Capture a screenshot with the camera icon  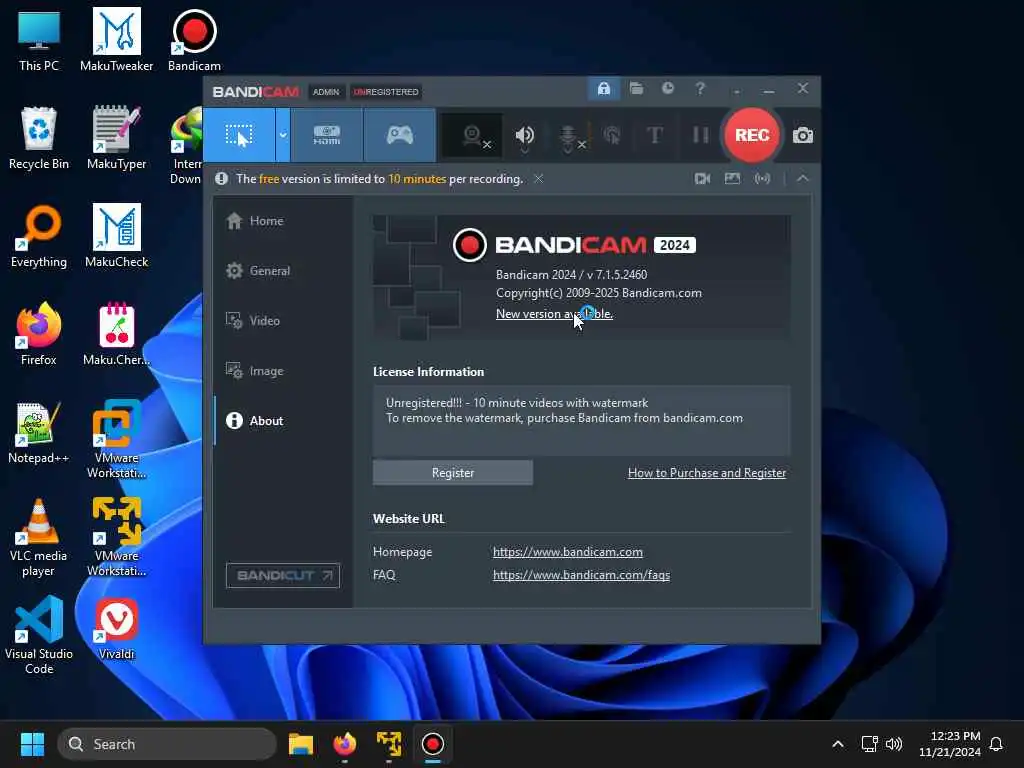click(x=803, y=135)
